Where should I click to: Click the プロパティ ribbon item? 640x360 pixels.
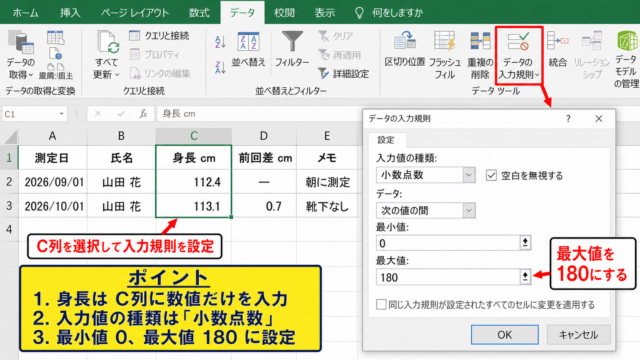pos(155,54)
